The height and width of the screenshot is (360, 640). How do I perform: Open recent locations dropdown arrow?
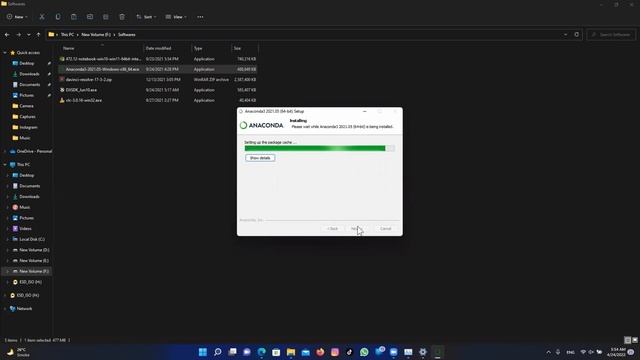click(x=29, y=35)
